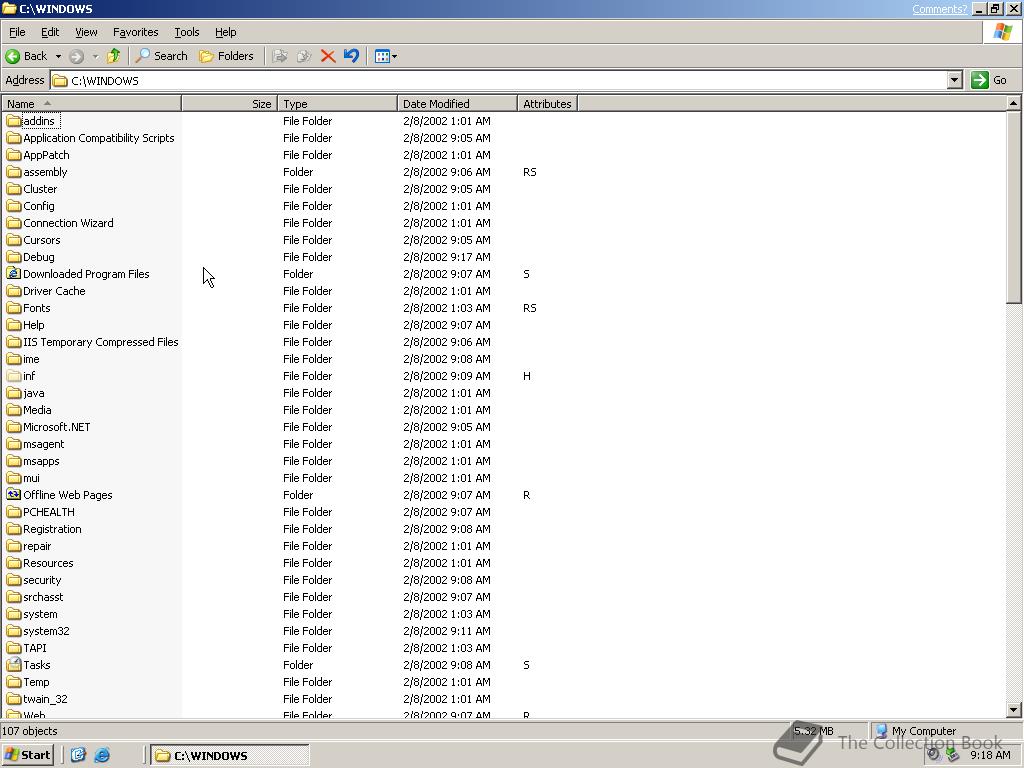Image resolution: width=1024 pixels, height=768 pixels.
Task: Click the red Delete icon
Action: coord(328,56)
